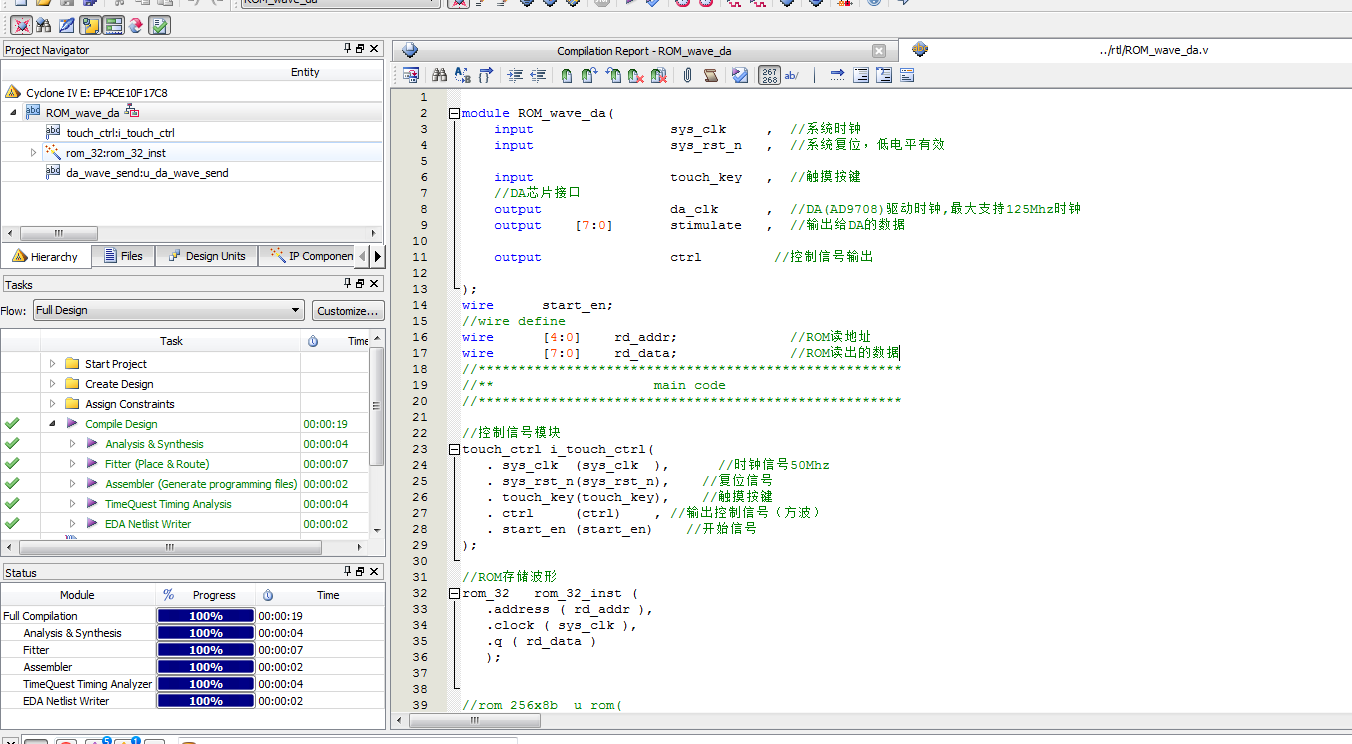1352x744 pixels.
Task: Click the warning device icon beside Cyclone IV E
Action: click(13, 92)
